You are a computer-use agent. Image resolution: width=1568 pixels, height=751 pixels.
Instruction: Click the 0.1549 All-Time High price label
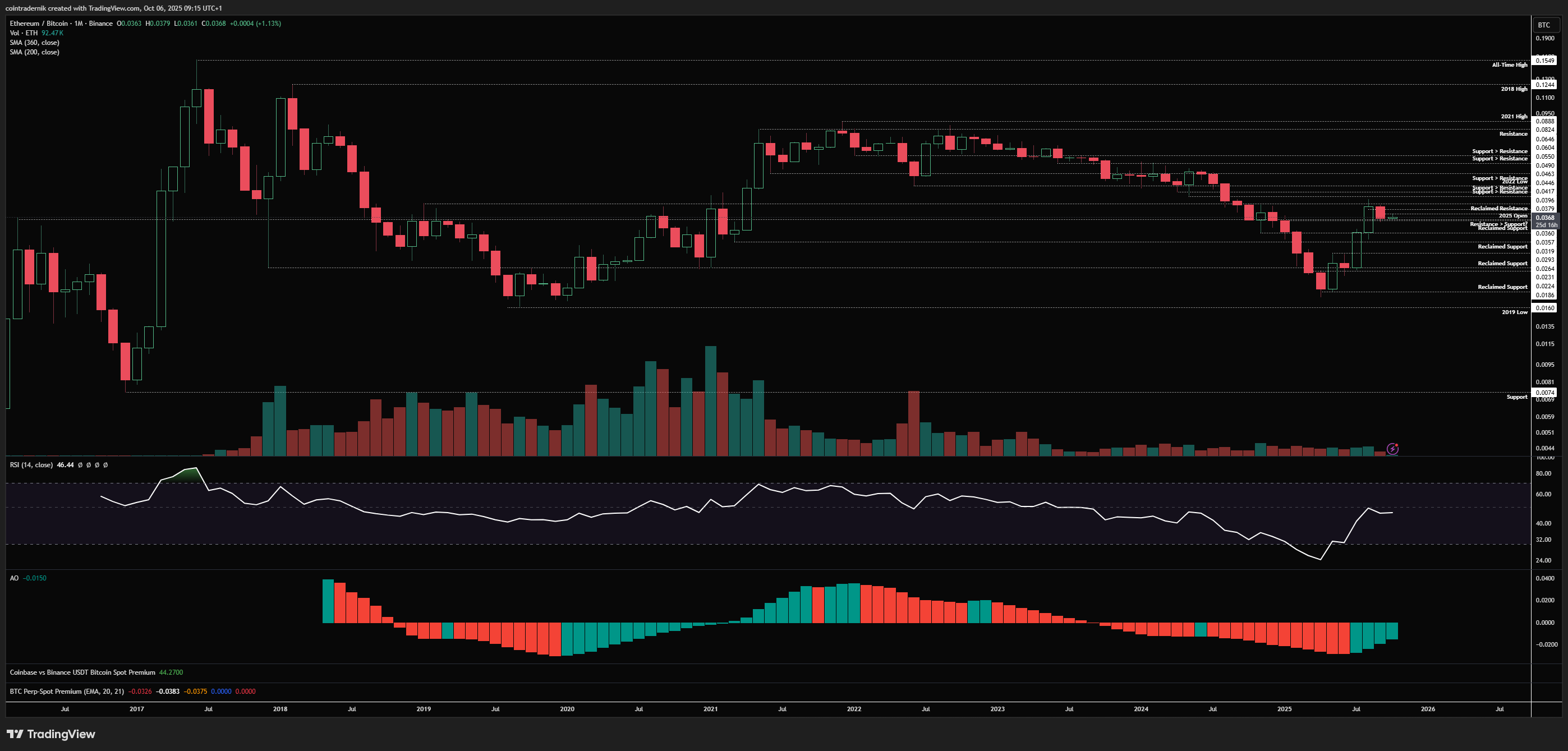pos(1544,60)
